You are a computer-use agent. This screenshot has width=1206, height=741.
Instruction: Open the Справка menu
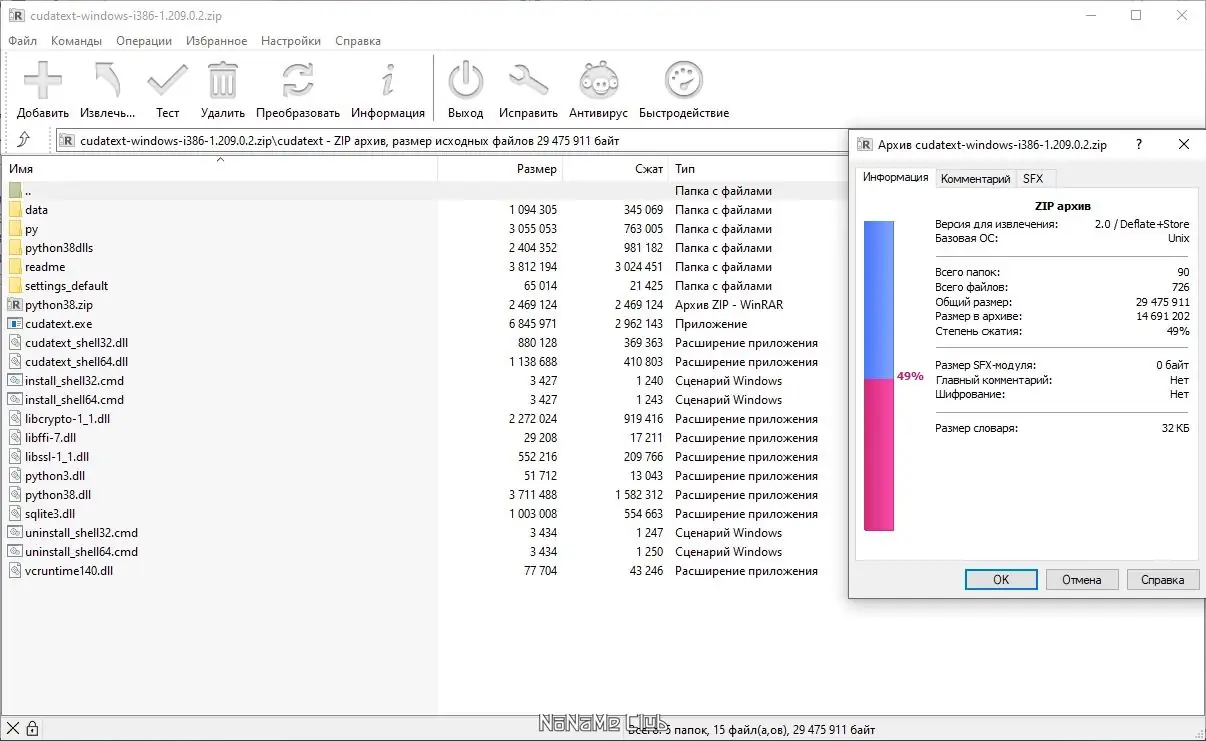[357, 41]
